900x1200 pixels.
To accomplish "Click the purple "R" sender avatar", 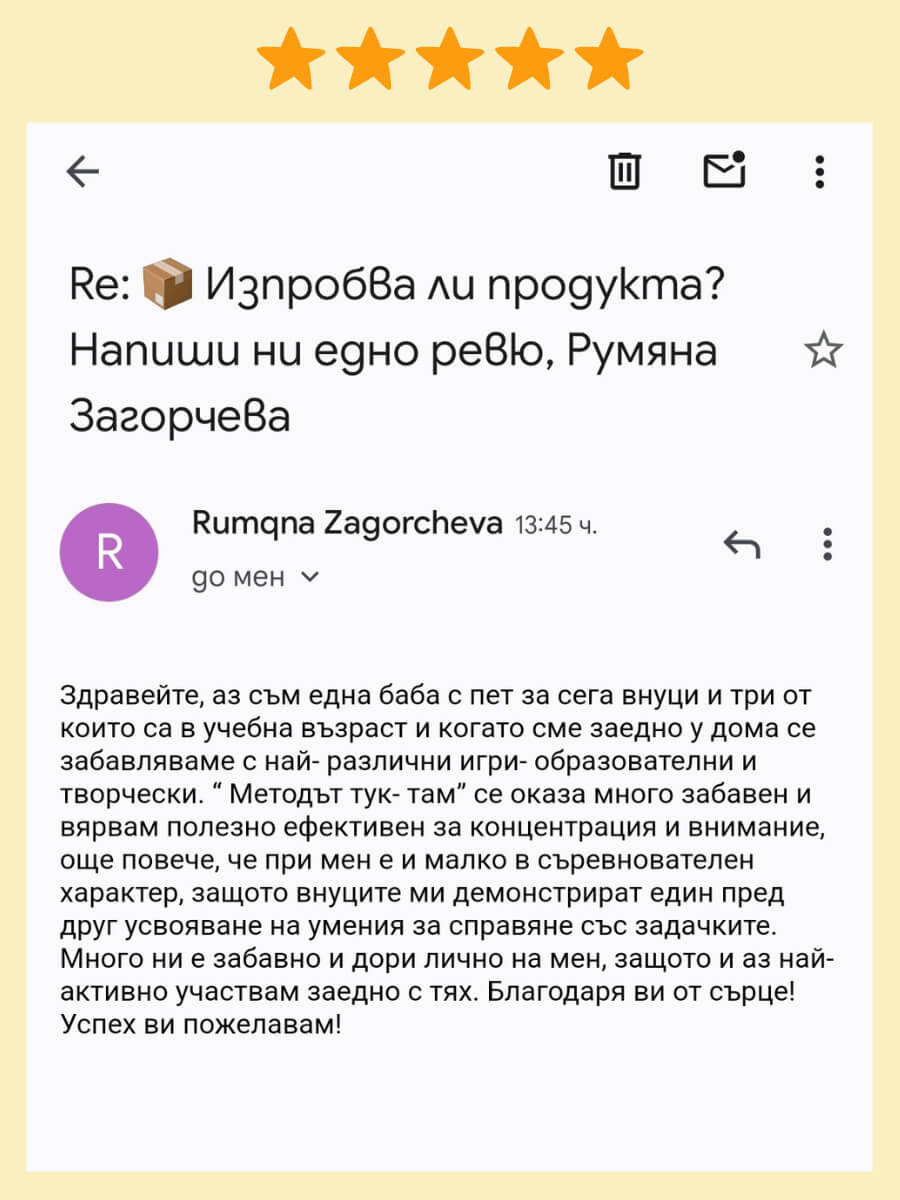I will click(109, 552).
